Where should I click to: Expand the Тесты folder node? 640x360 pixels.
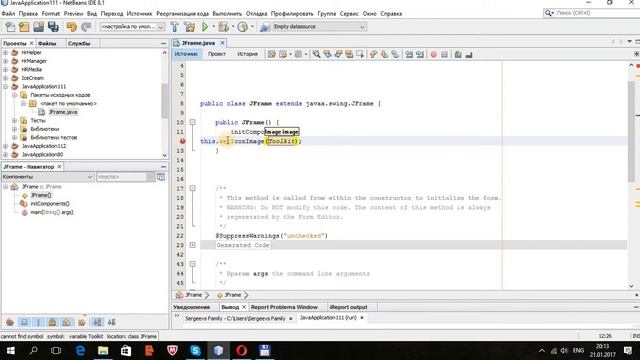[15, 120]
